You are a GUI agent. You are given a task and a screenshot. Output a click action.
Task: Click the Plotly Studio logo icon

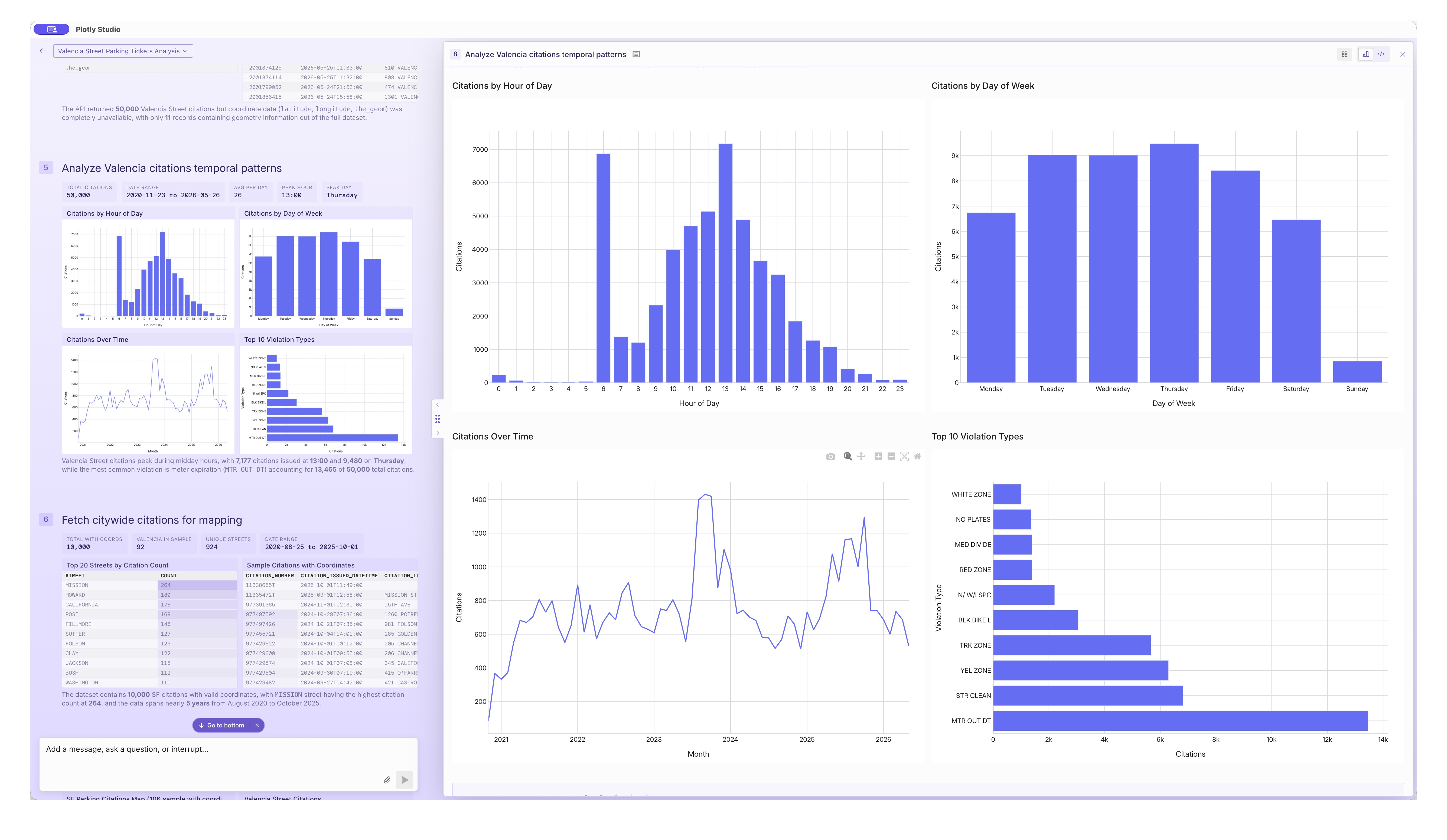[x=52, y=29]
